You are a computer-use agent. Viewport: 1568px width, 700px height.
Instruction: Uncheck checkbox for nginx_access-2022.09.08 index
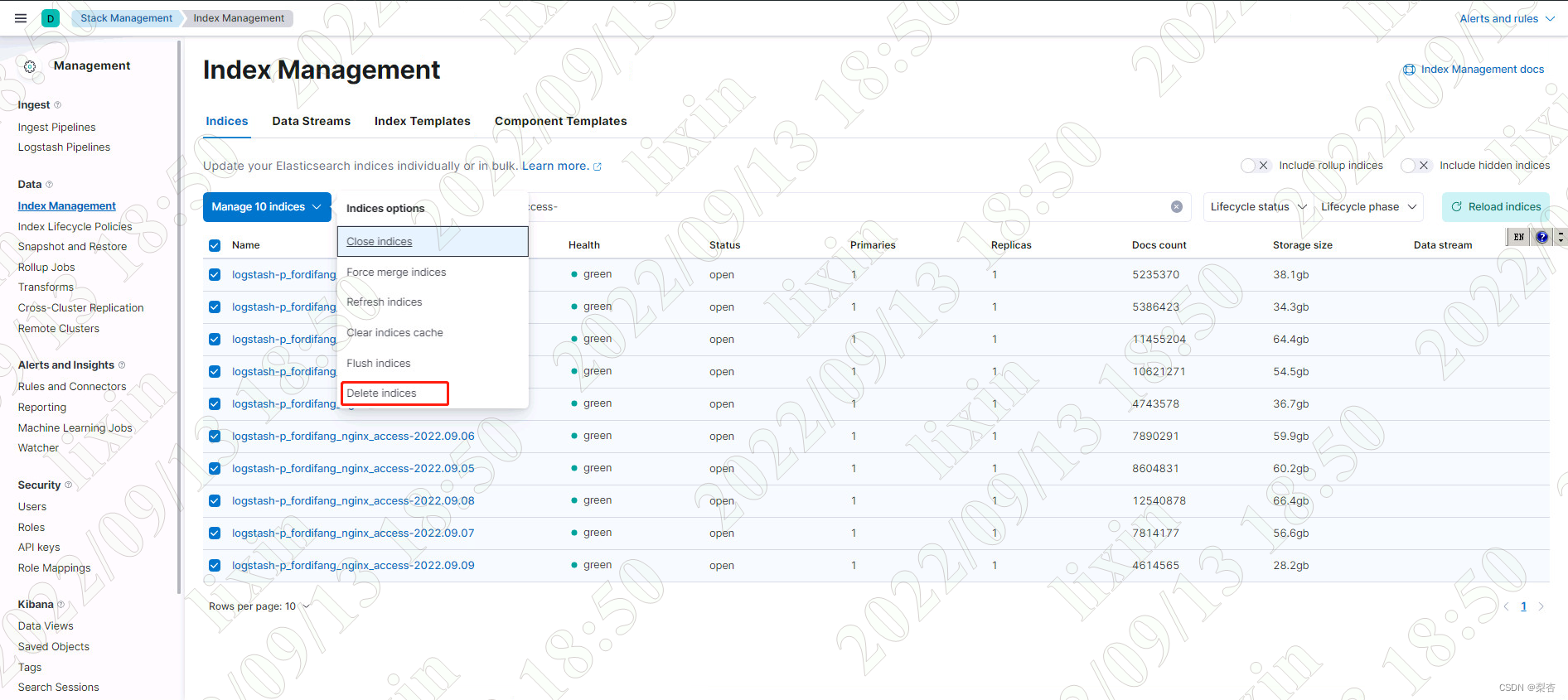click(x=215, y=501)
